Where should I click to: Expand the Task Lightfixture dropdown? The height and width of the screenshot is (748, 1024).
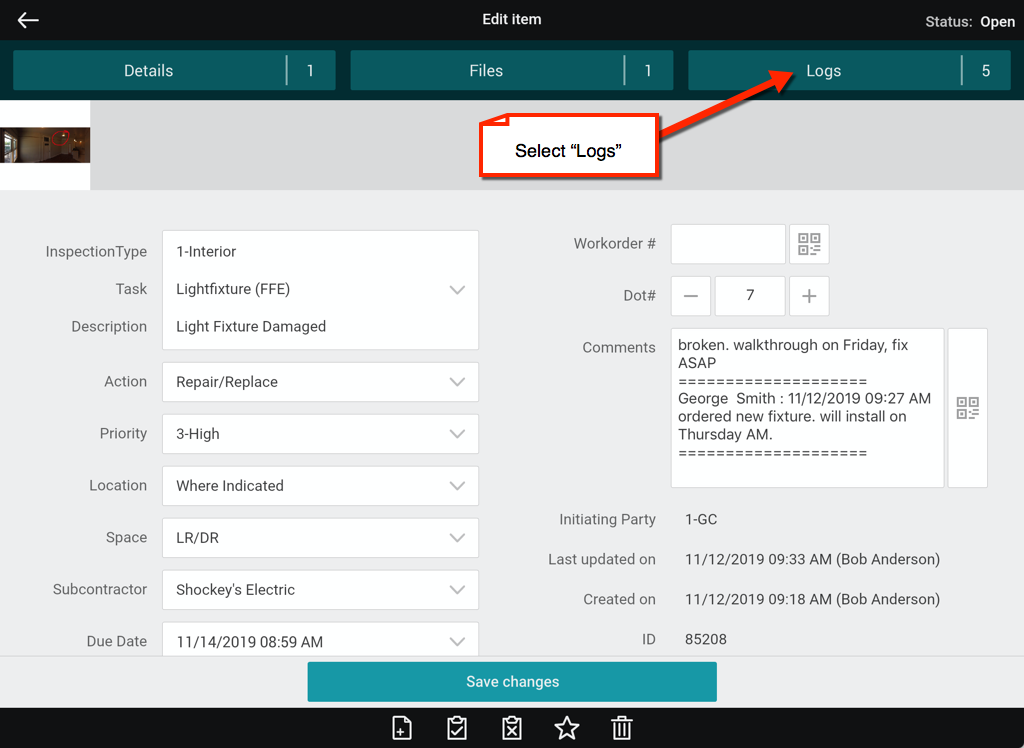point(457,290)
